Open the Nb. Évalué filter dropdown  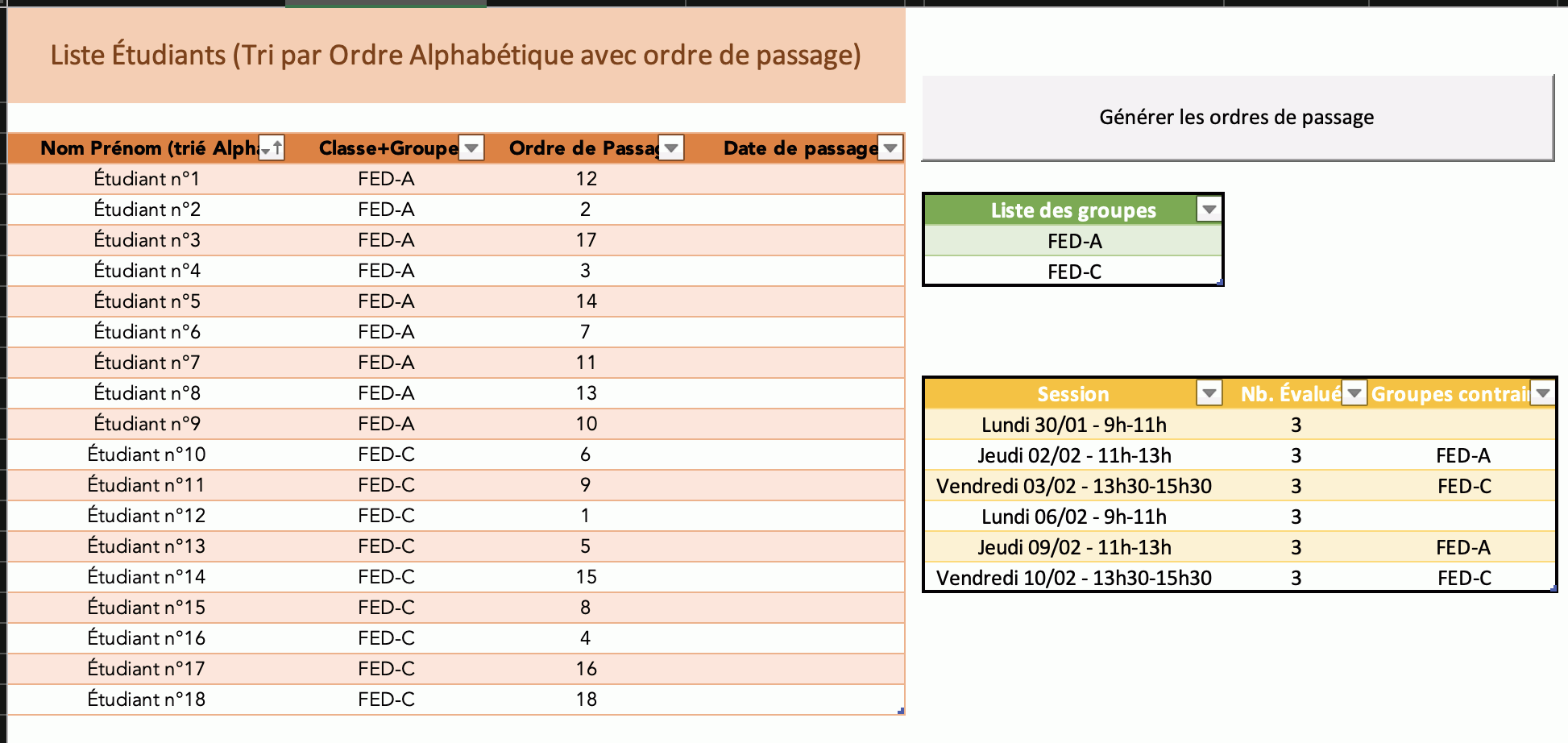1354,393
